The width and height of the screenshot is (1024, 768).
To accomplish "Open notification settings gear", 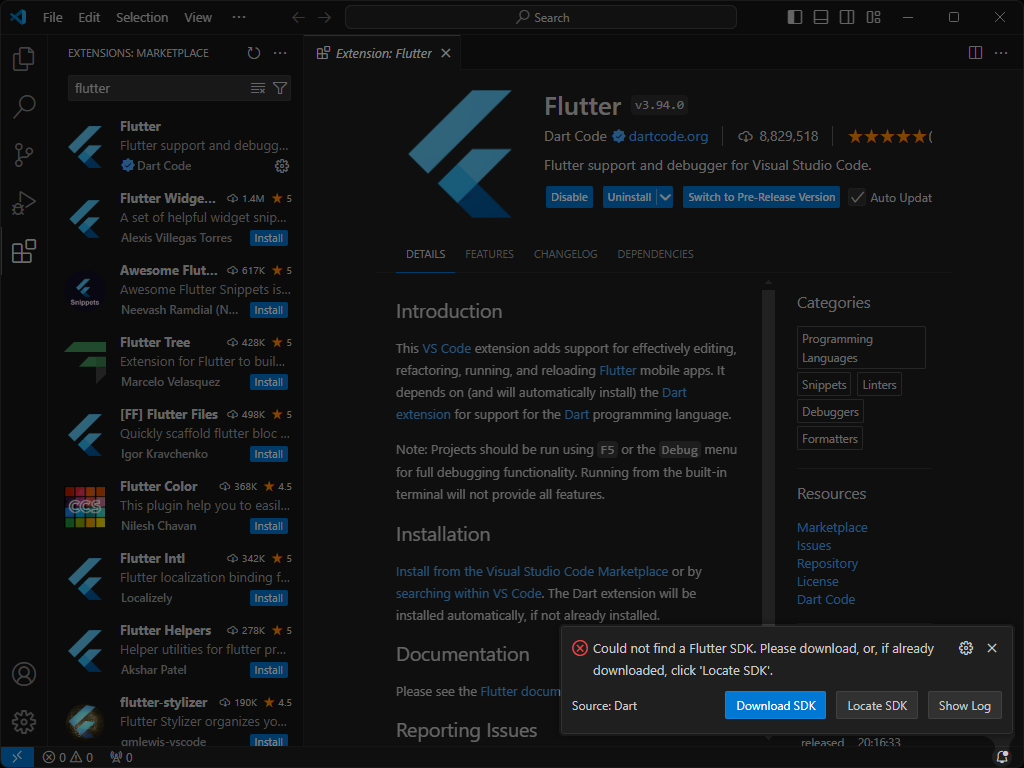I will pos(966,648).
